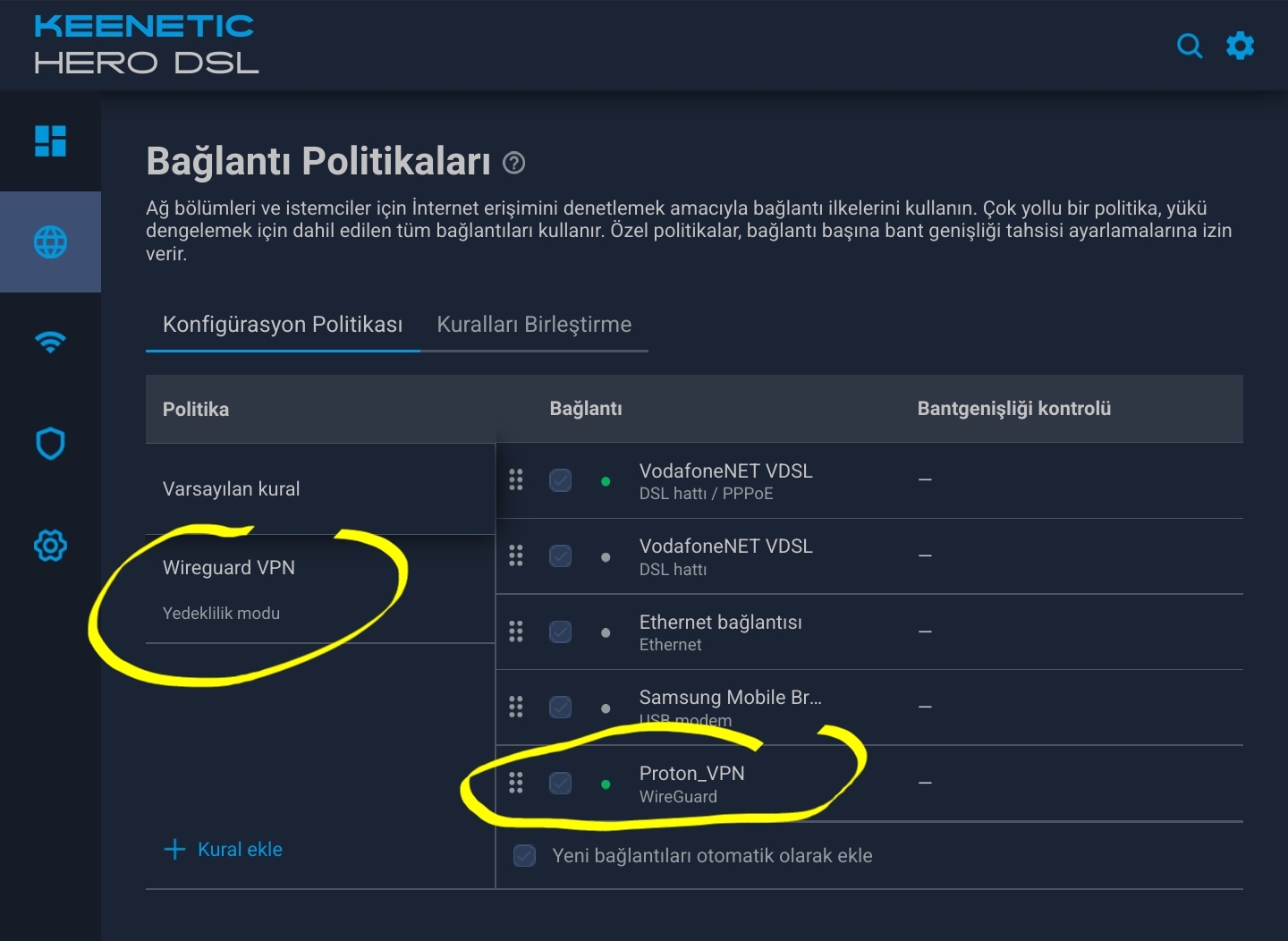Click the bandwidth dash in Proton_VPN row
1288x941 pixels.
tap(925, 783)
